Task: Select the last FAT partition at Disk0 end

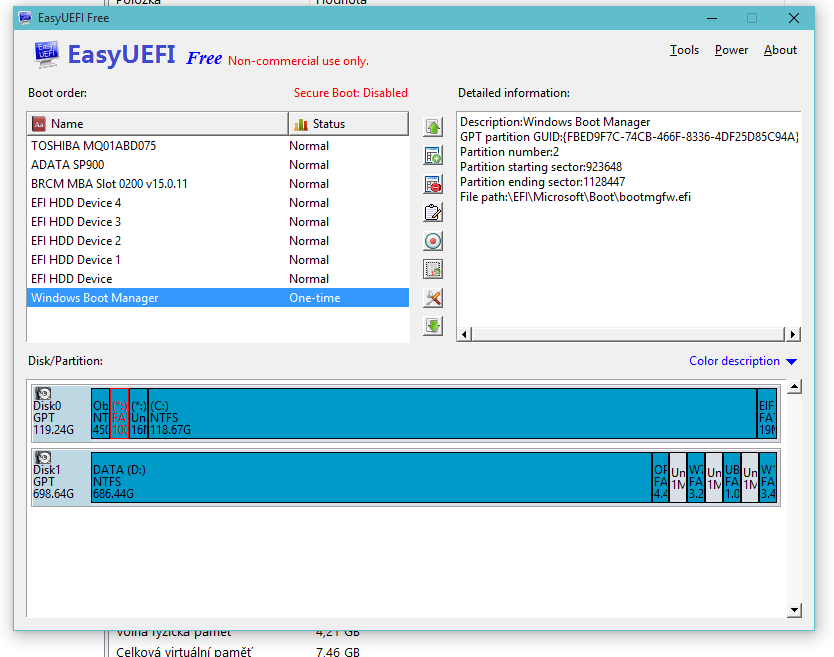Action: coord(767,413)
